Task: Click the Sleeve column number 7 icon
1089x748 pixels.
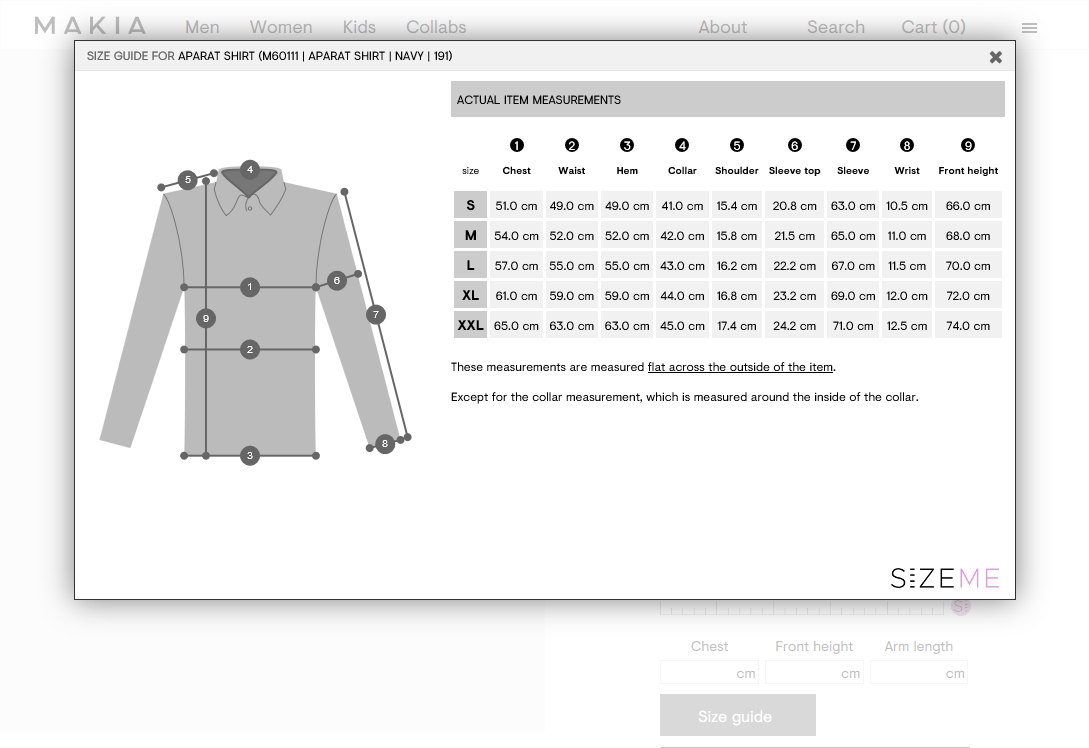Action: coord(853,145)
